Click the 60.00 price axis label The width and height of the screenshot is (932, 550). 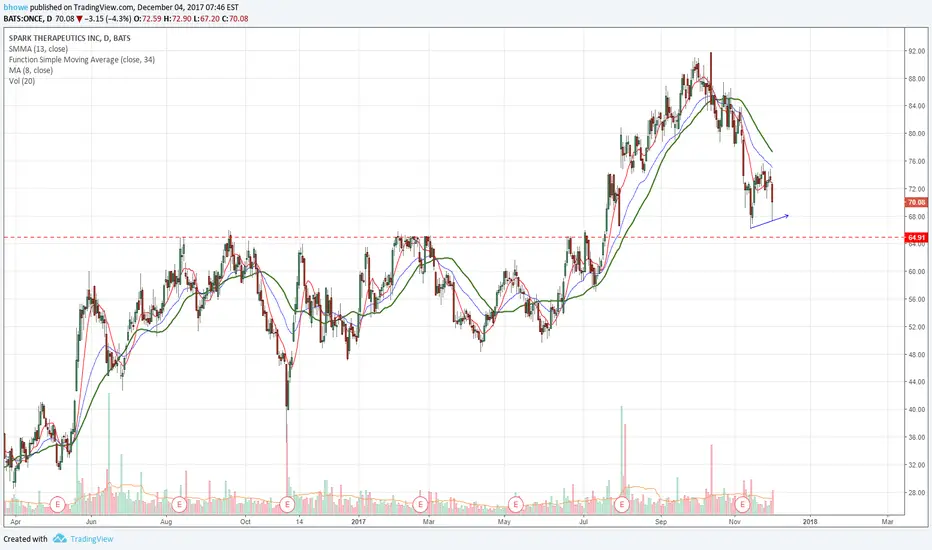(916, 272)
